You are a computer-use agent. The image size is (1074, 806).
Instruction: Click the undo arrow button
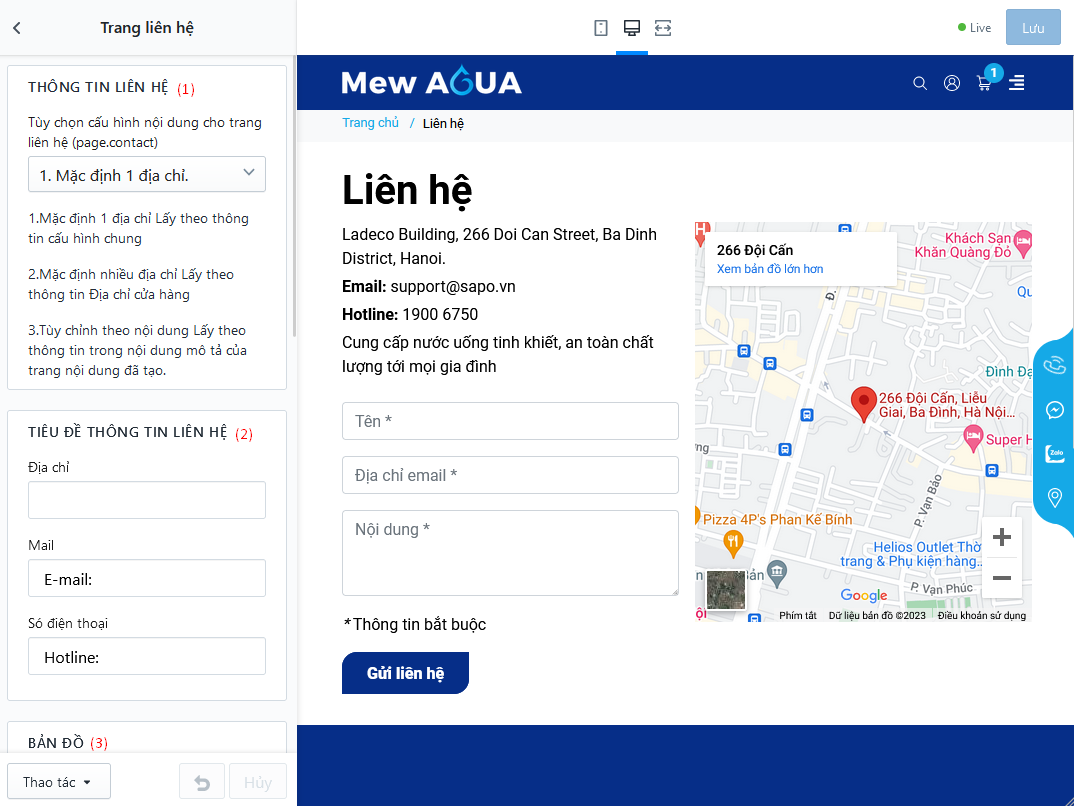[202, 781]
